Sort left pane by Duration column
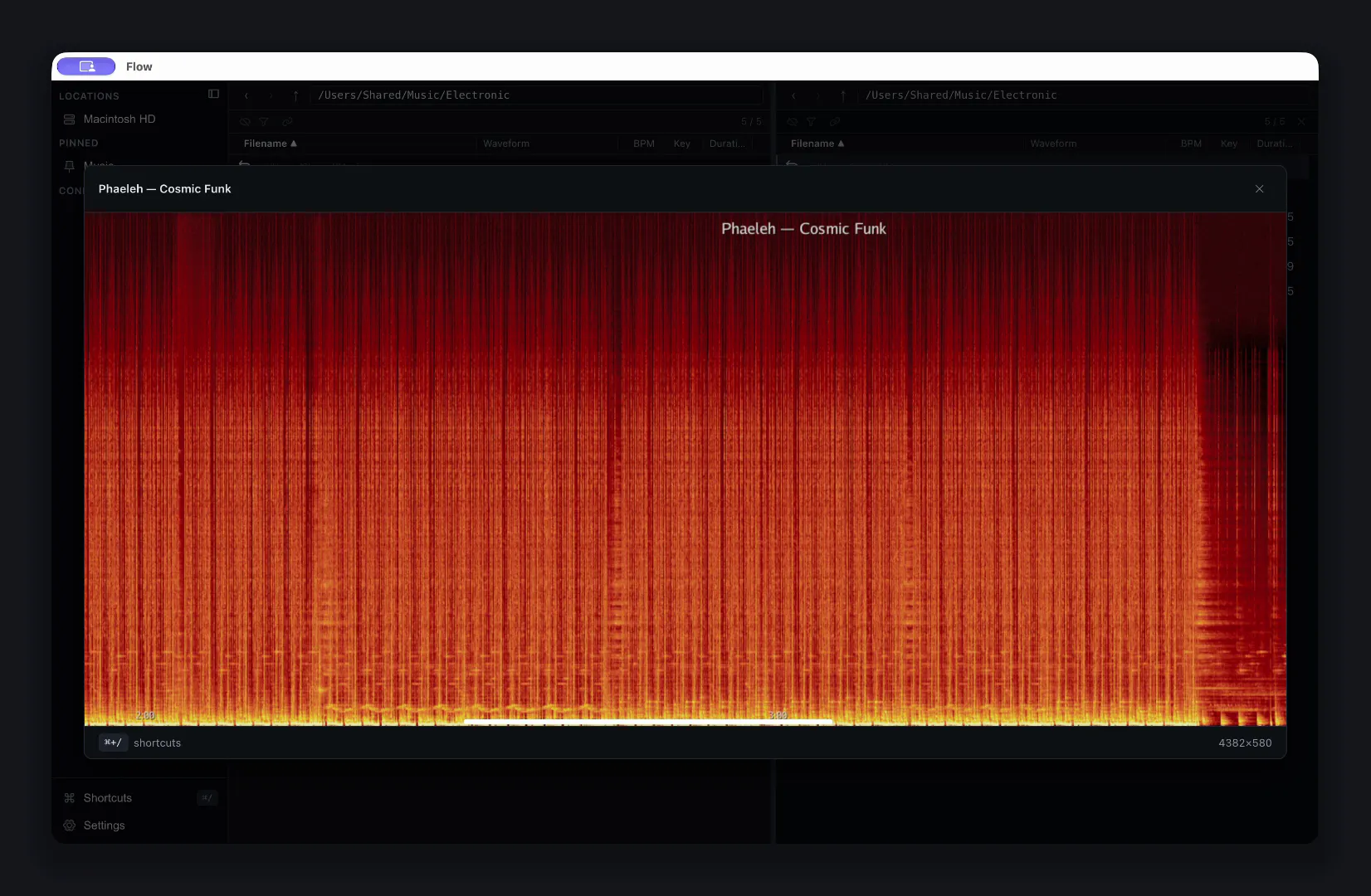 click(x=727, y=144)
